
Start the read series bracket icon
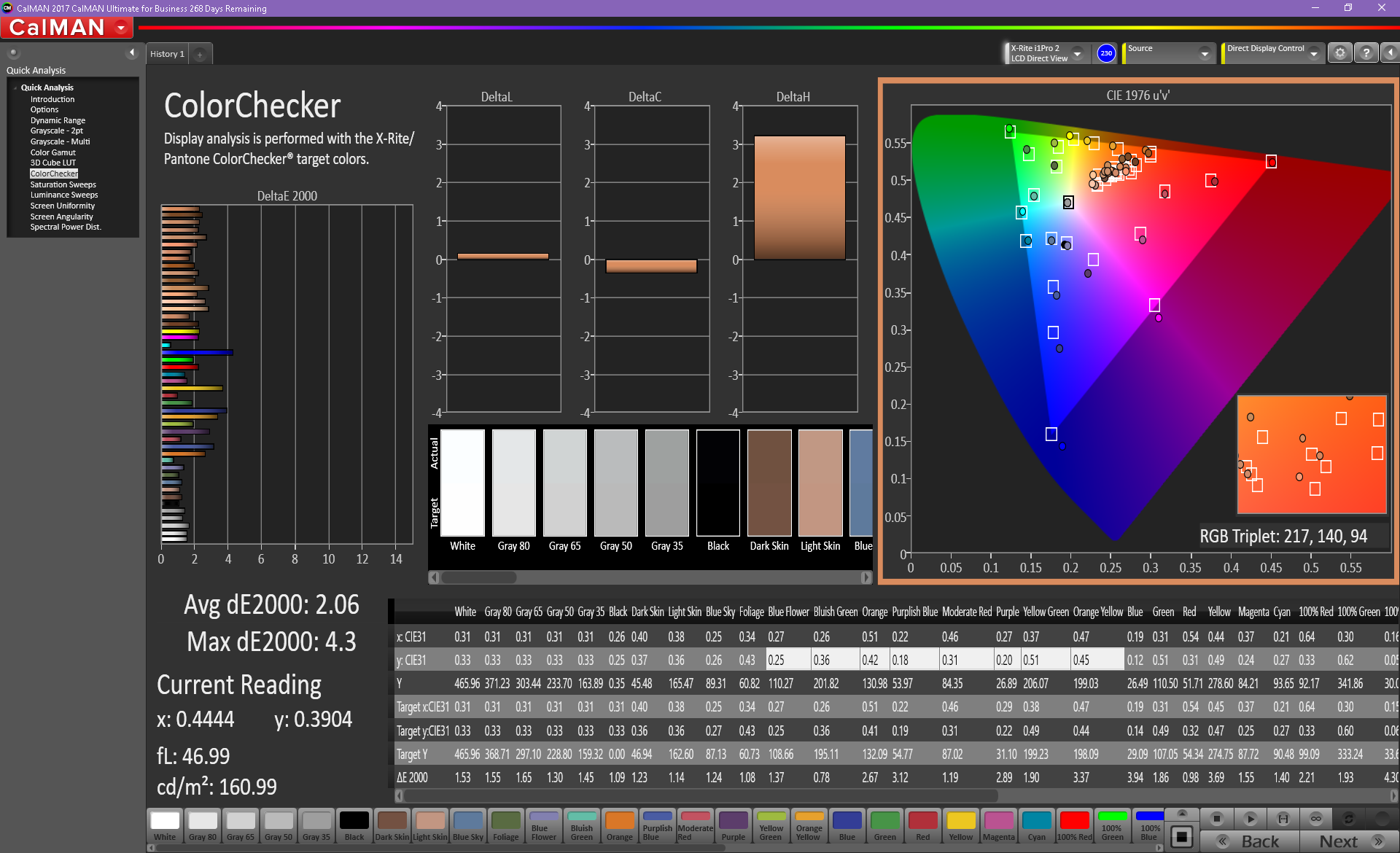(x=1283, y=818)
